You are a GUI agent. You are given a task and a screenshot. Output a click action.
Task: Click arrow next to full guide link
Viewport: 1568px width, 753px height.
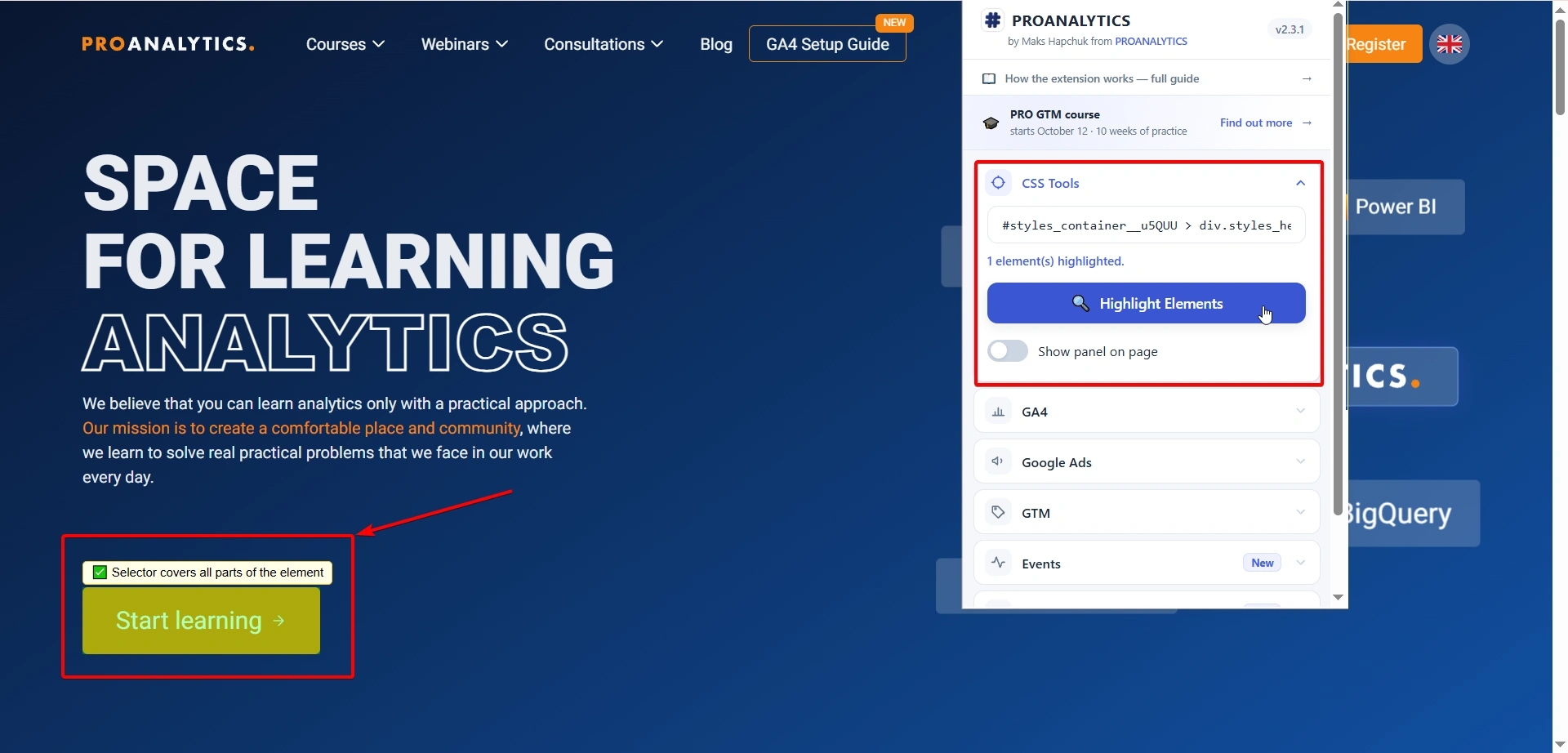[x=1307, y=78]
